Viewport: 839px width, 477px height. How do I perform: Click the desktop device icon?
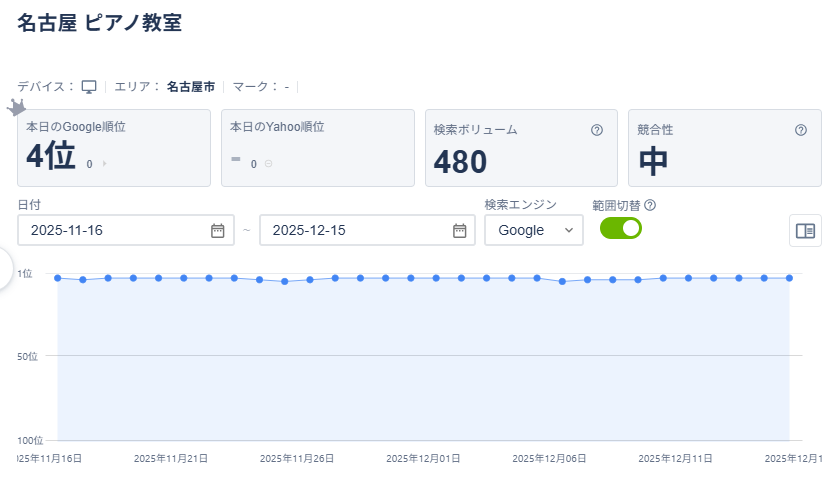pyautogui.click(x=88, y=87)
